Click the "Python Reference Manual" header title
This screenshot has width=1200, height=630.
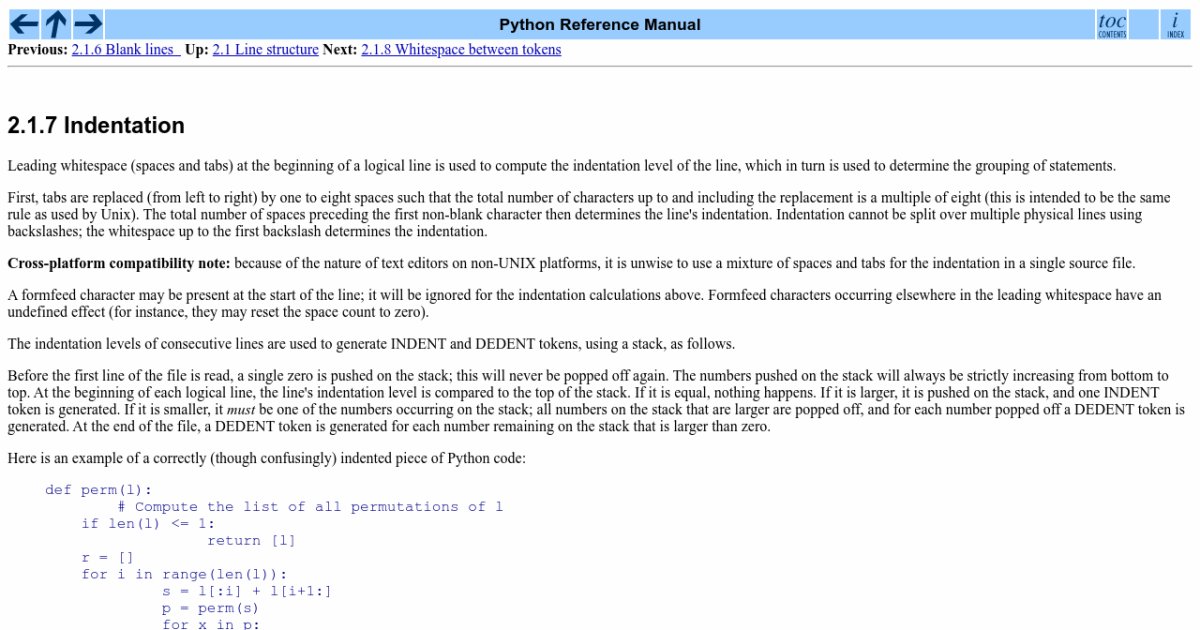600,24
